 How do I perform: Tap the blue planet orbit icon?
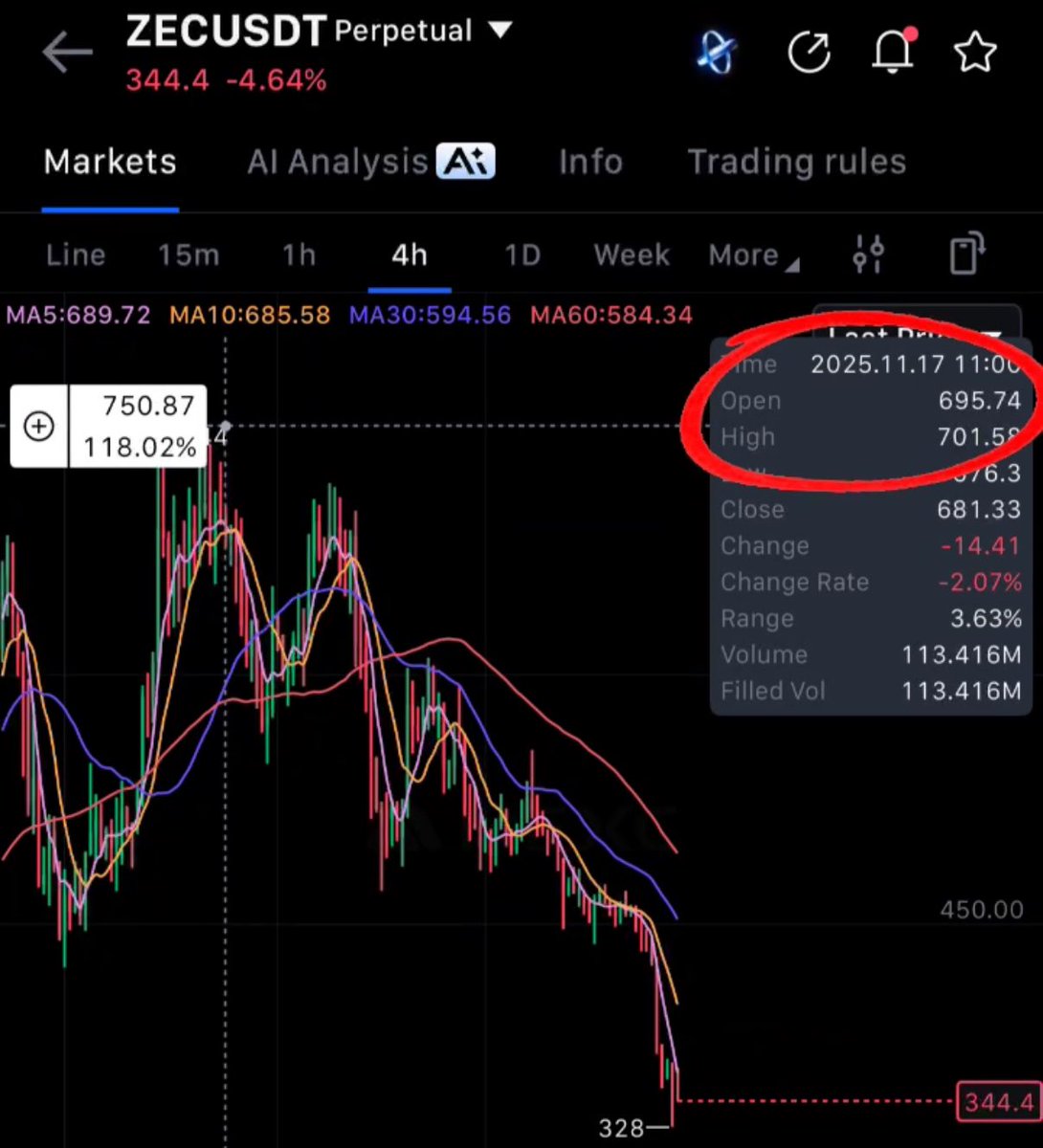[716, 53]
